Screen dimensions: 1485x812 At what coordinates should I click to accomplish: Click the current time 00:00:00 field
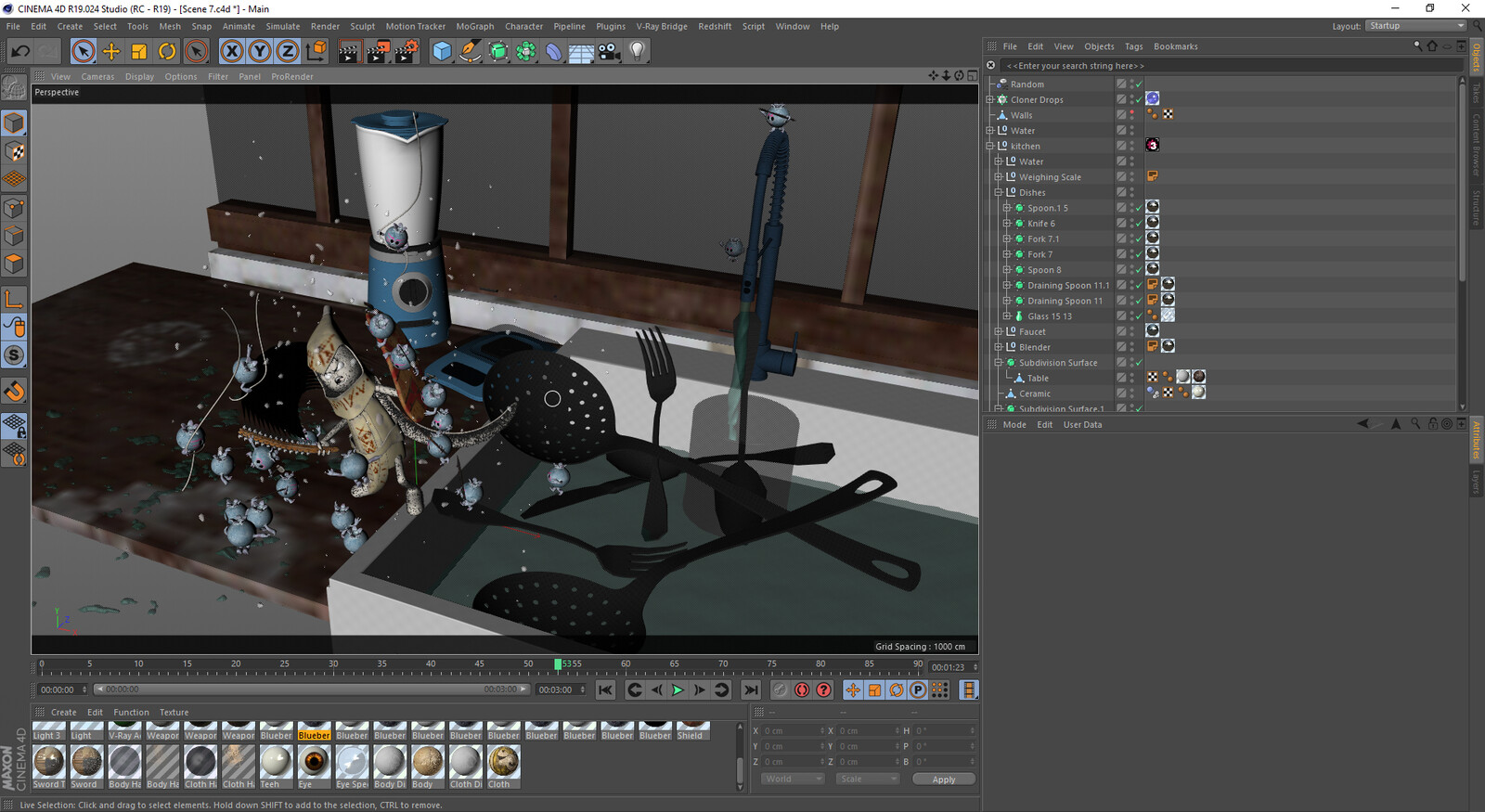63,690
